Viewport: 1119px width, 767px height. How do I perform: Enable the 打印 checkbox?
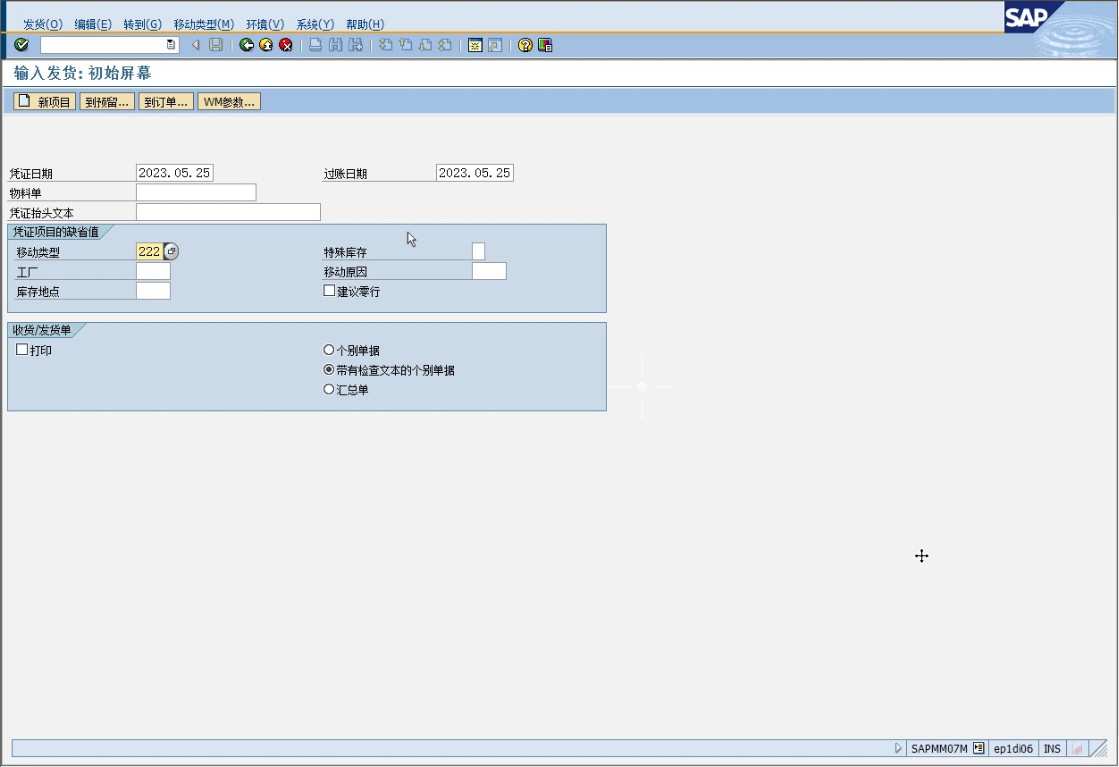coord(22,350)
